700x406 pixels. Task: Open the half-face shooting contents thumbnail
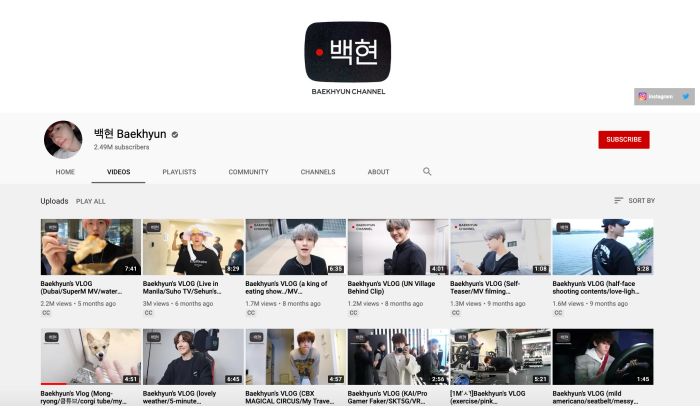click(603, 247)
